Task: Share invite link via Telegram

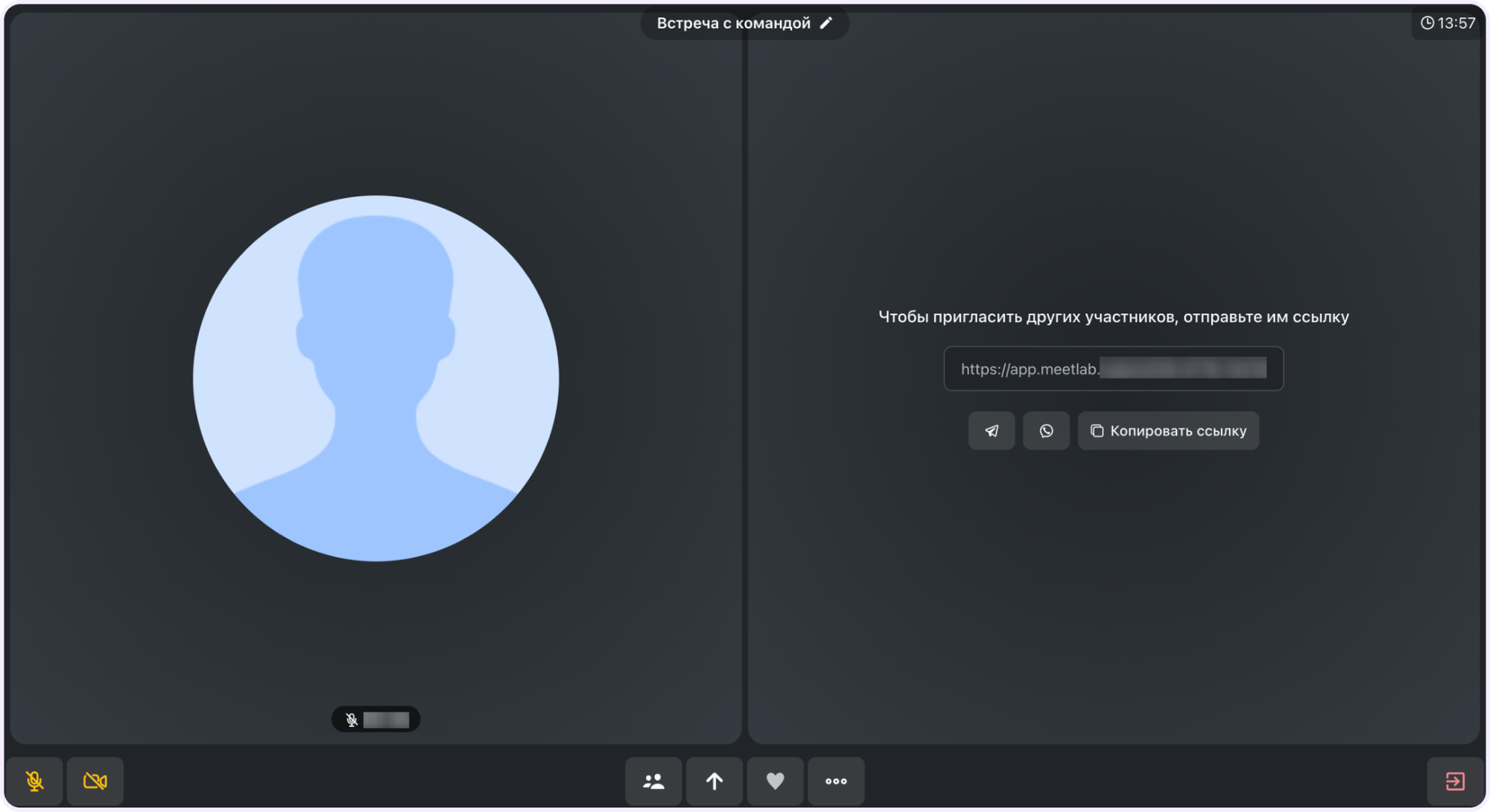Action: 992,431
